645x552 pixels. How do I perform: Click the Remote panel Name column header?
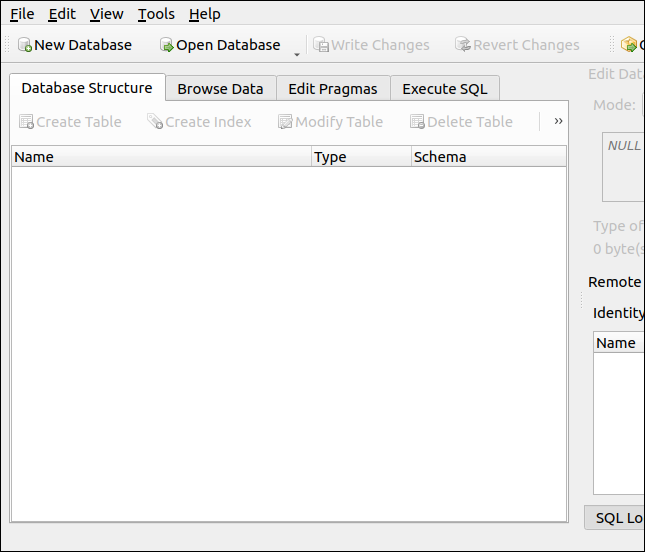click(x=619, y=343)
